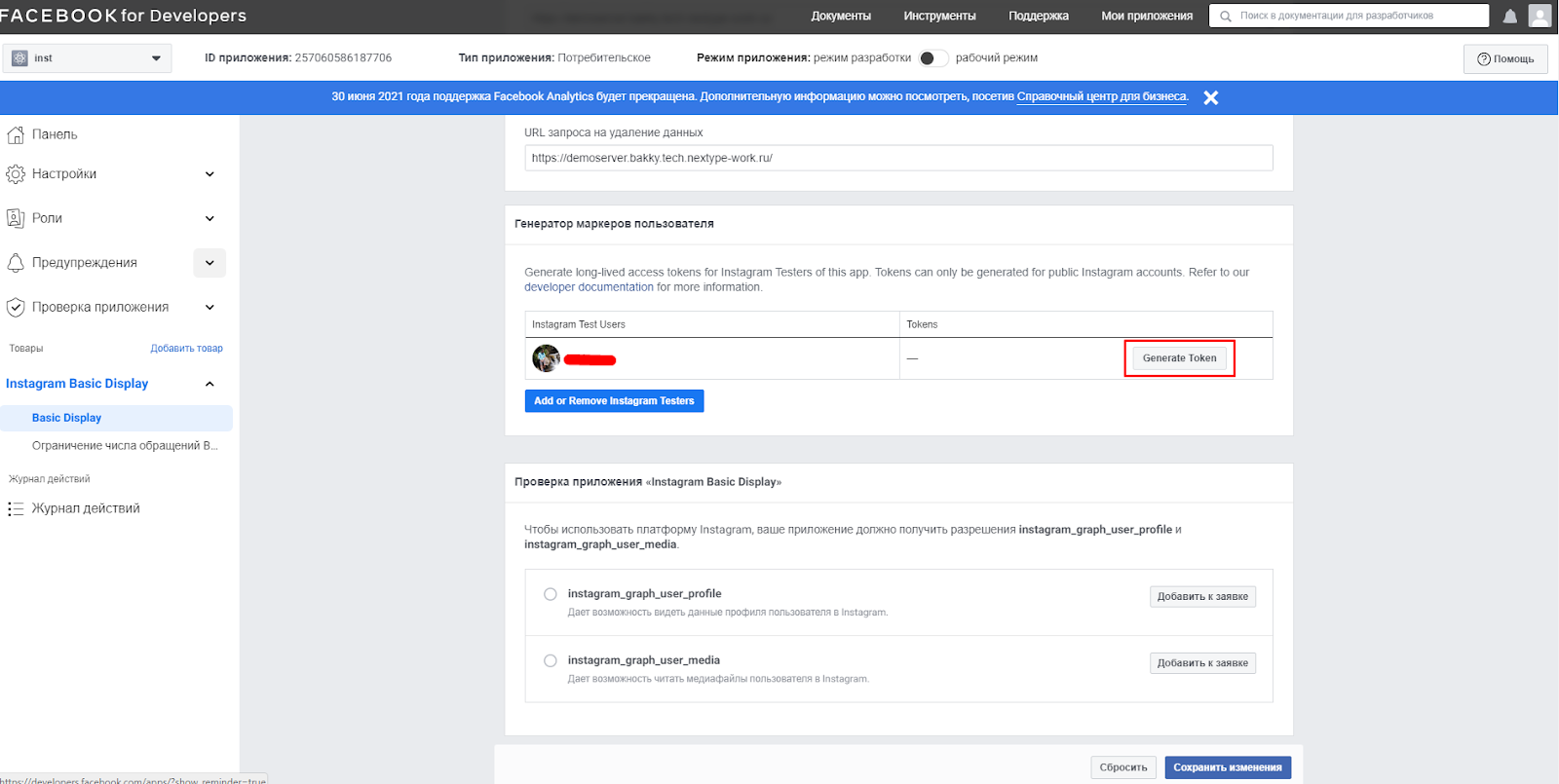
Task: Click the Tokens column header
Action: pyautogui.click(x=922, y=324)
